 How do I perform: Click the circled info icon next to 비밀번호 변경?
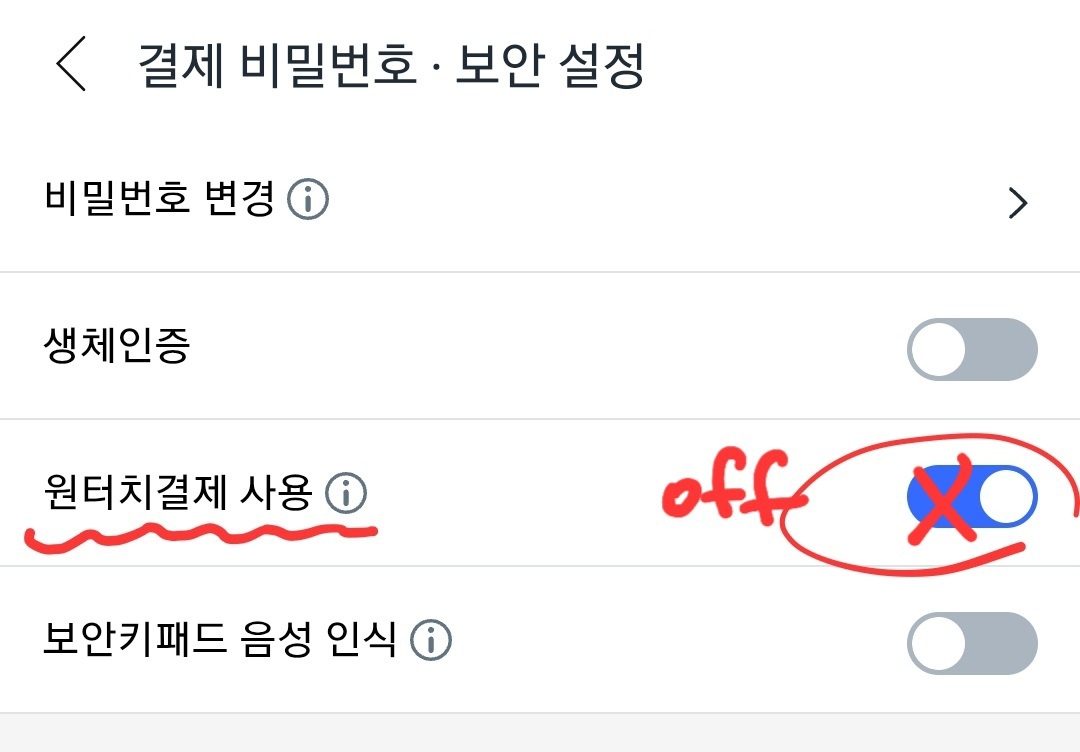310,201
